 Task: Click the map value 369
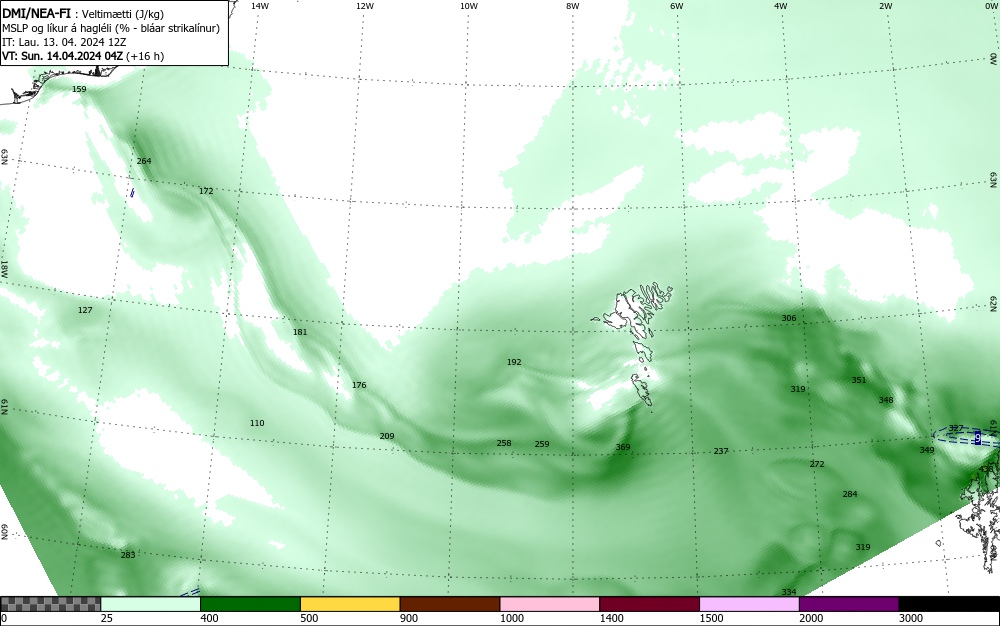tap(623, 447)
